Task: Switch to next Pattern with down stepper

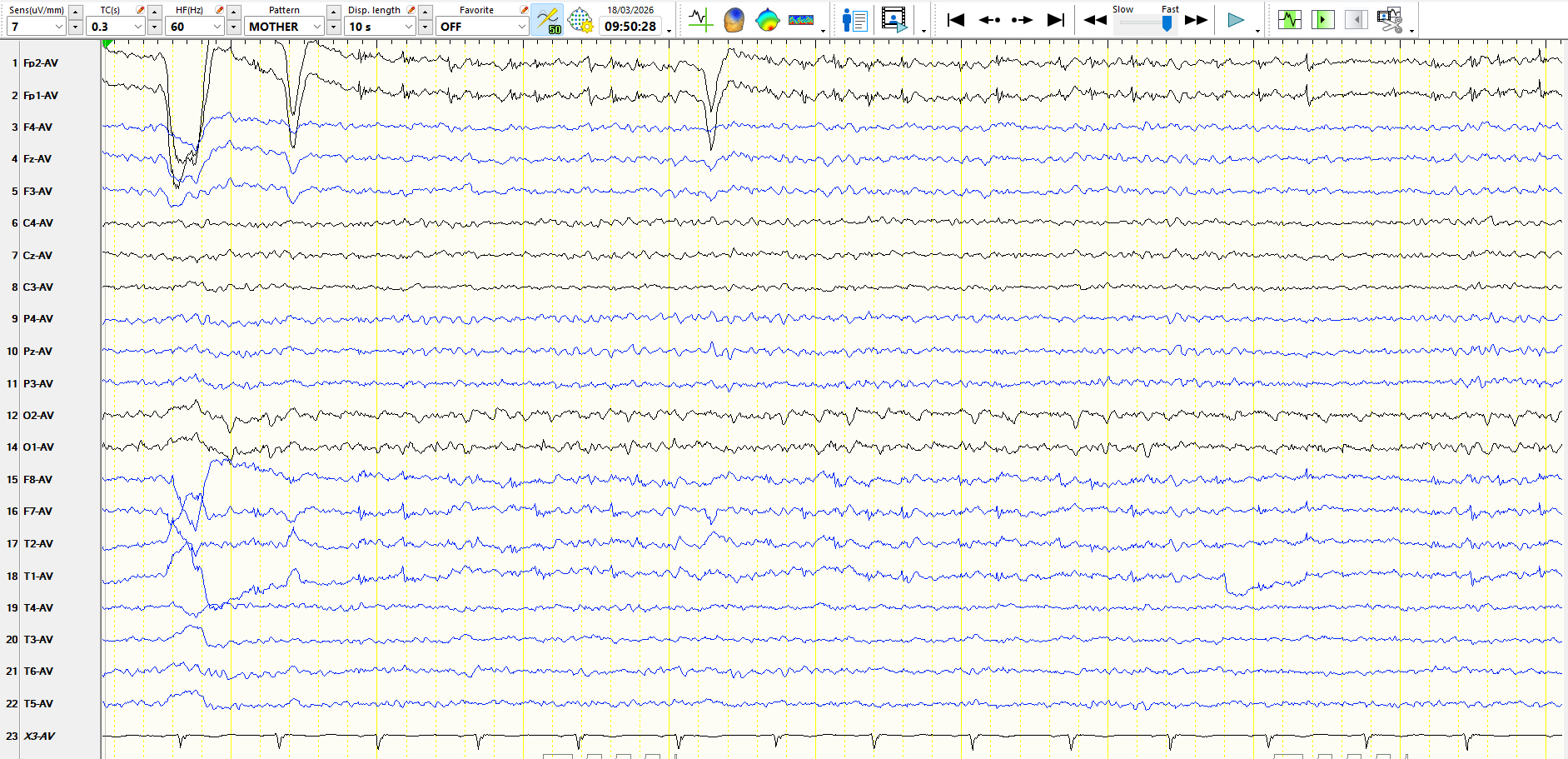Action: [333, 27]
